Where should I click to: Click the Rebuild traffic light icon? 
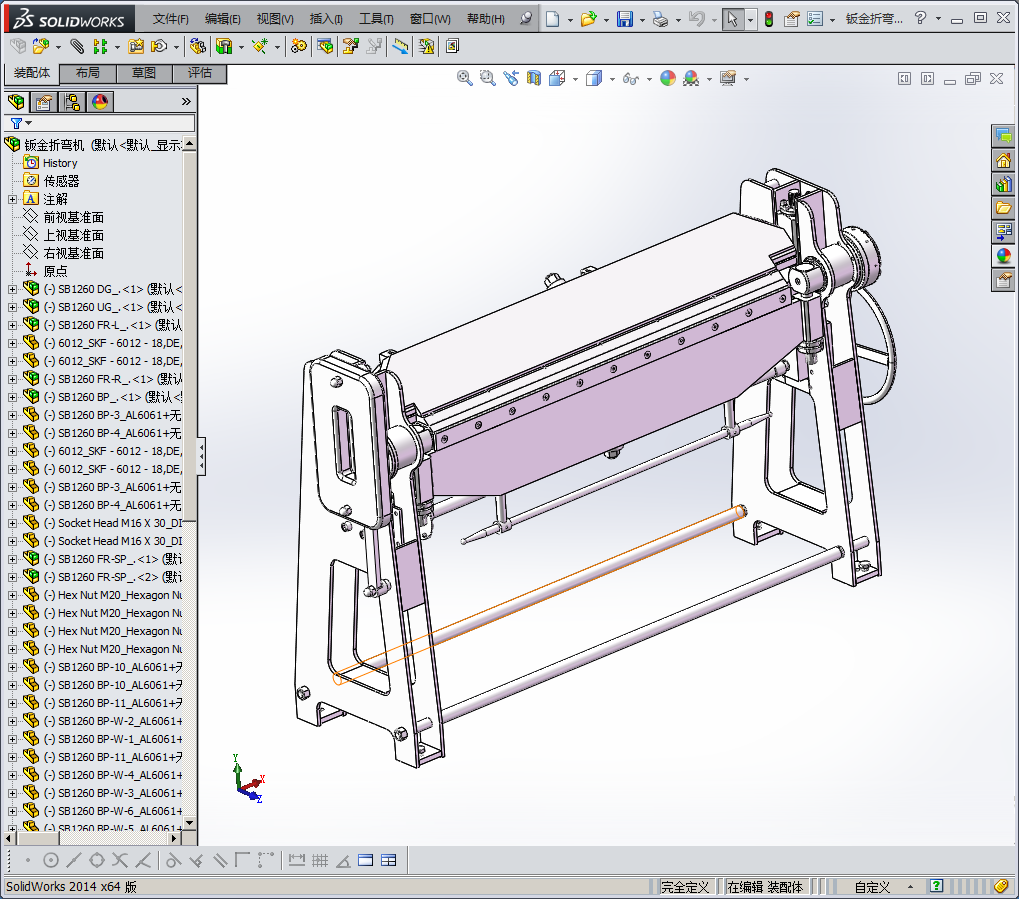[768, 19]
